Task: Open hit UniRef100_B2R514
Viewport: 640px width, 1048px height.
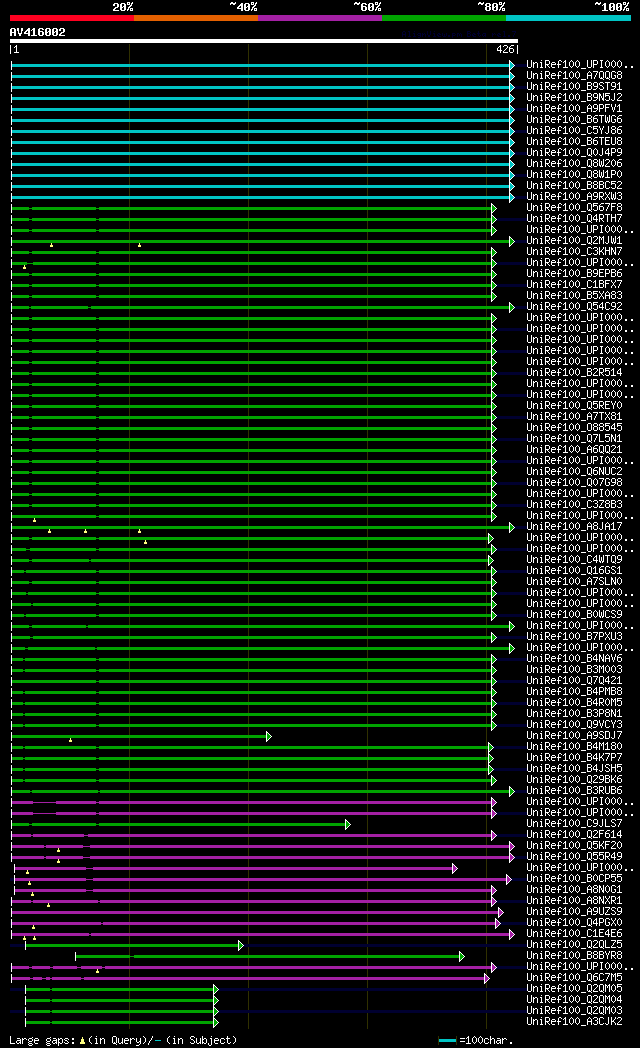Action: (574, 372)
